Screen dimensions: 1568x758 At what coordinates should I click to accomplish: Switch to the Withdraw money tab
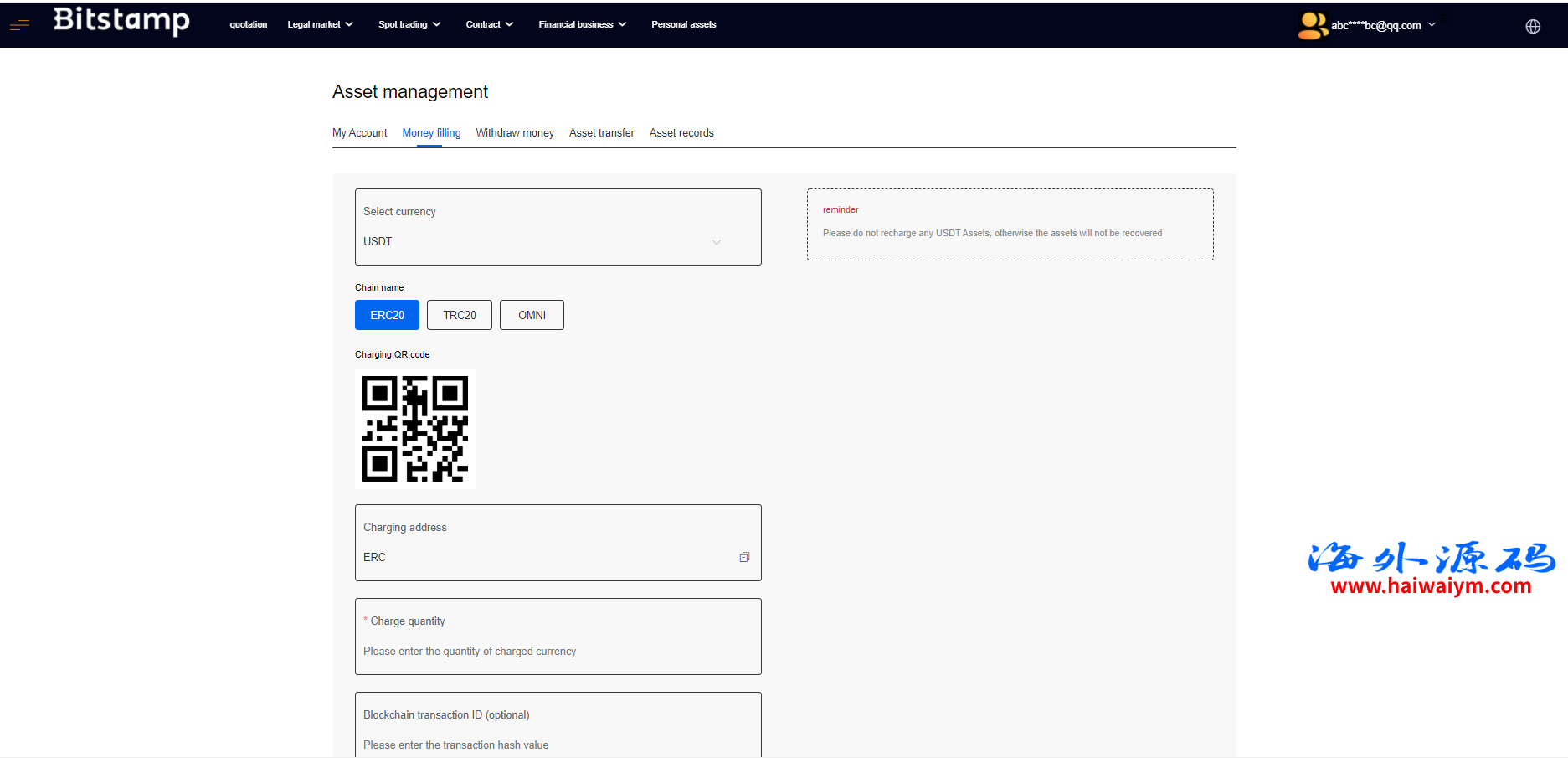click(x=515, y=132)
